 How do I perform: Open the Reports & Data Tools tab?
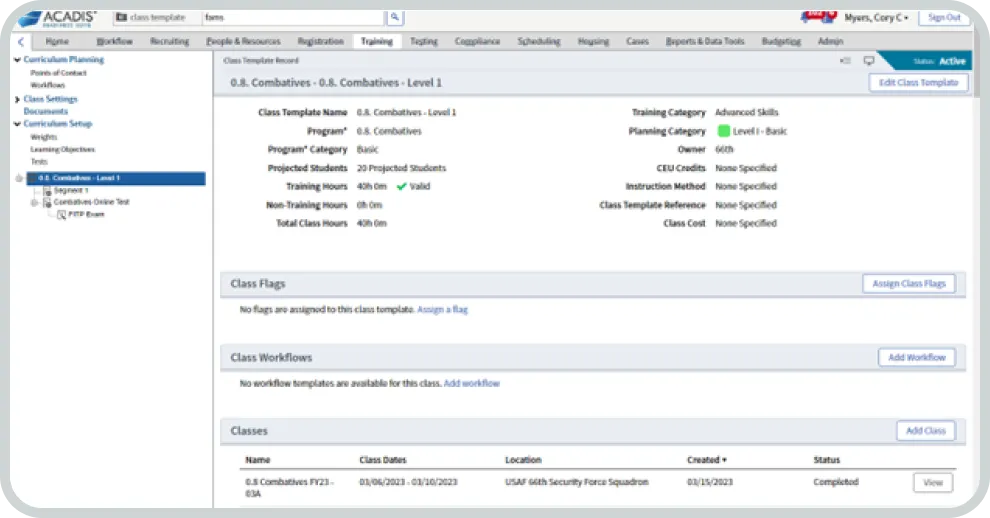(x=705, y=42)
